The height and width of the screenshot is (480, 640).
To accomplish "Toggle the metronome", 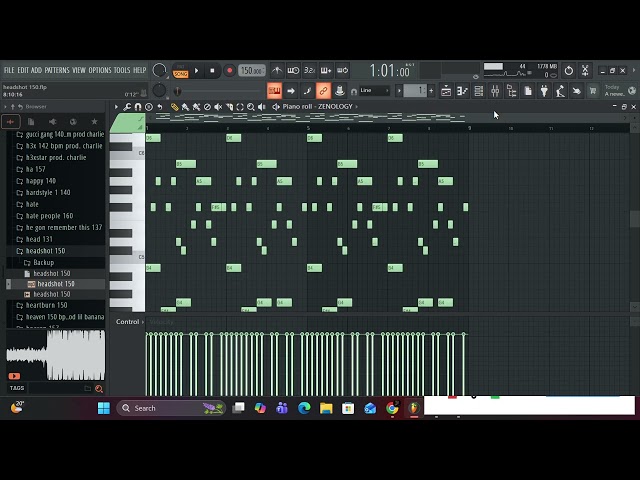I will click(277, 71).
